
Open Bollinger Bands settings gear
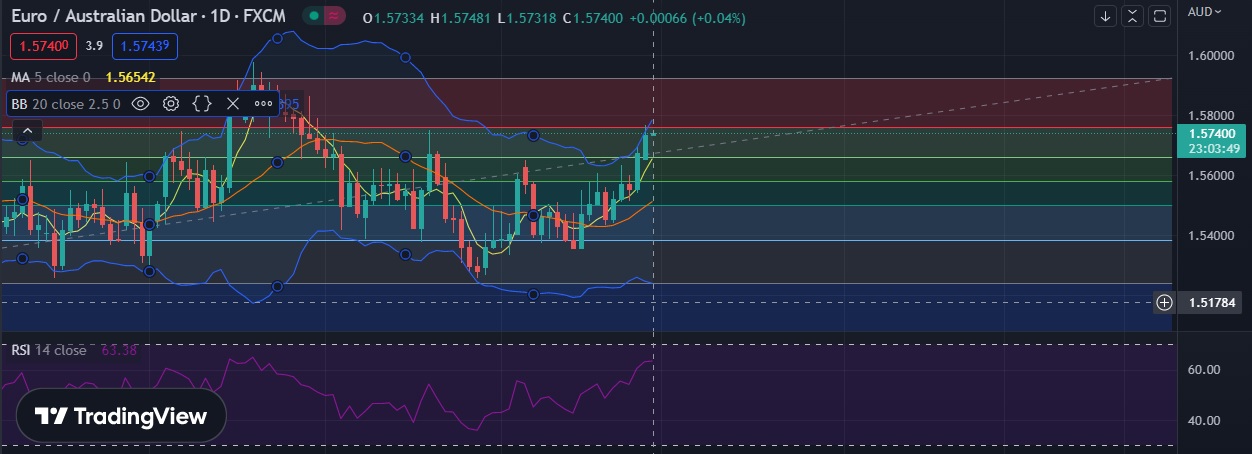171,103
